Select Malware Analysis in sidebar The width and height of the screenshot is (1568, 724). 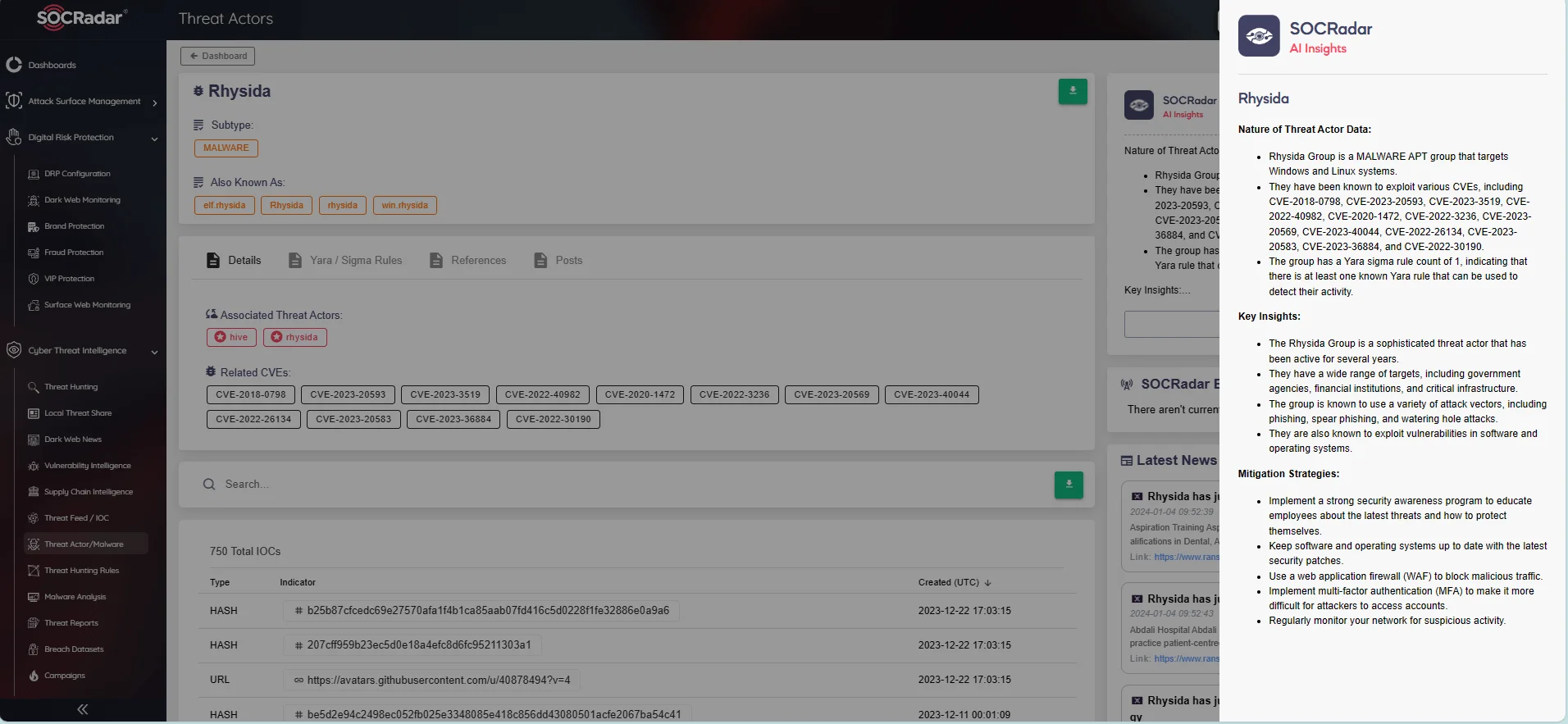75,597
